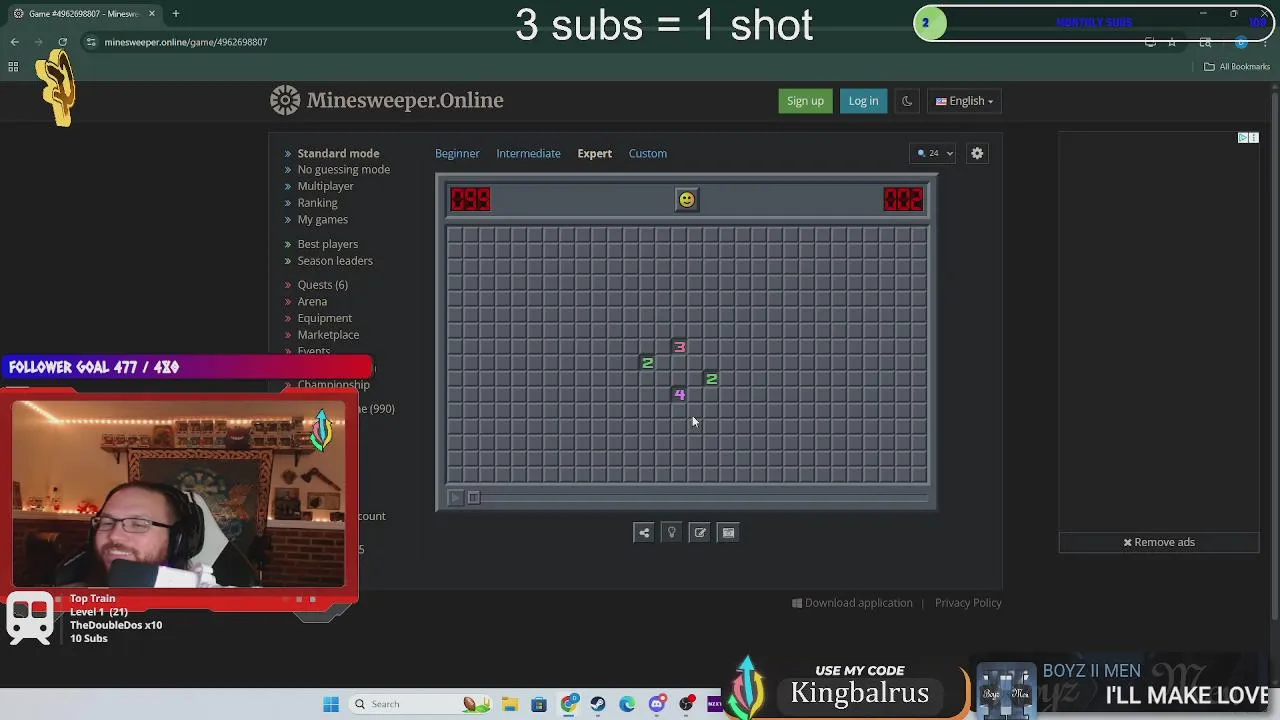Open Ranking in the sidebar
1280x720 pixels.
[317, 203]
